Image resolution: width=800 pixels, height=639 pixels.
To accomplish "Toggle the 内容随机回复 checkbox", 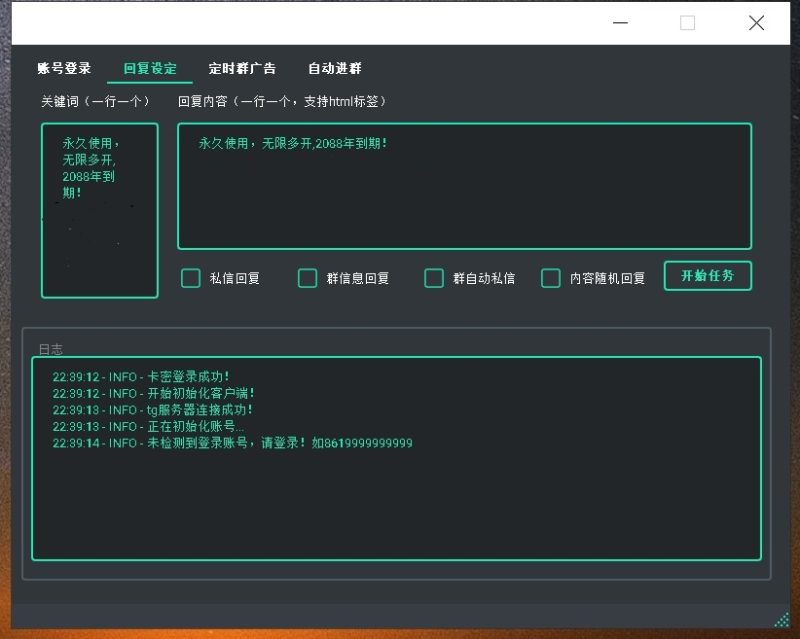I will pos(550,278).
